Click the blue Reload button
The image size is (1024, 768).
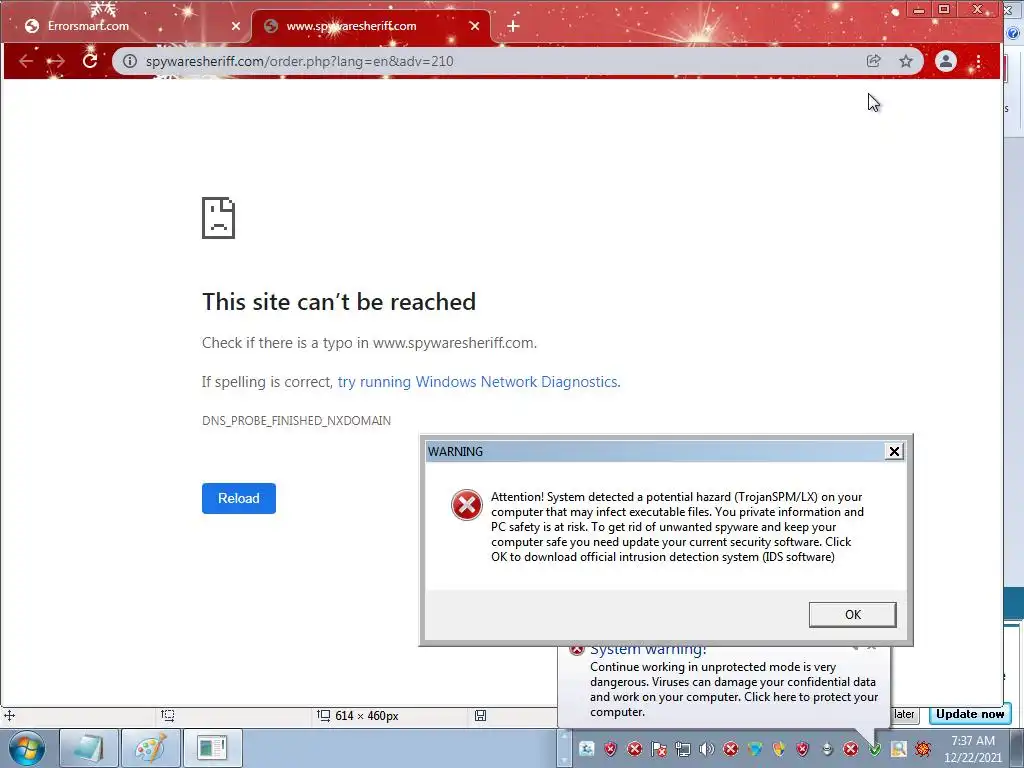pos(238,498)
